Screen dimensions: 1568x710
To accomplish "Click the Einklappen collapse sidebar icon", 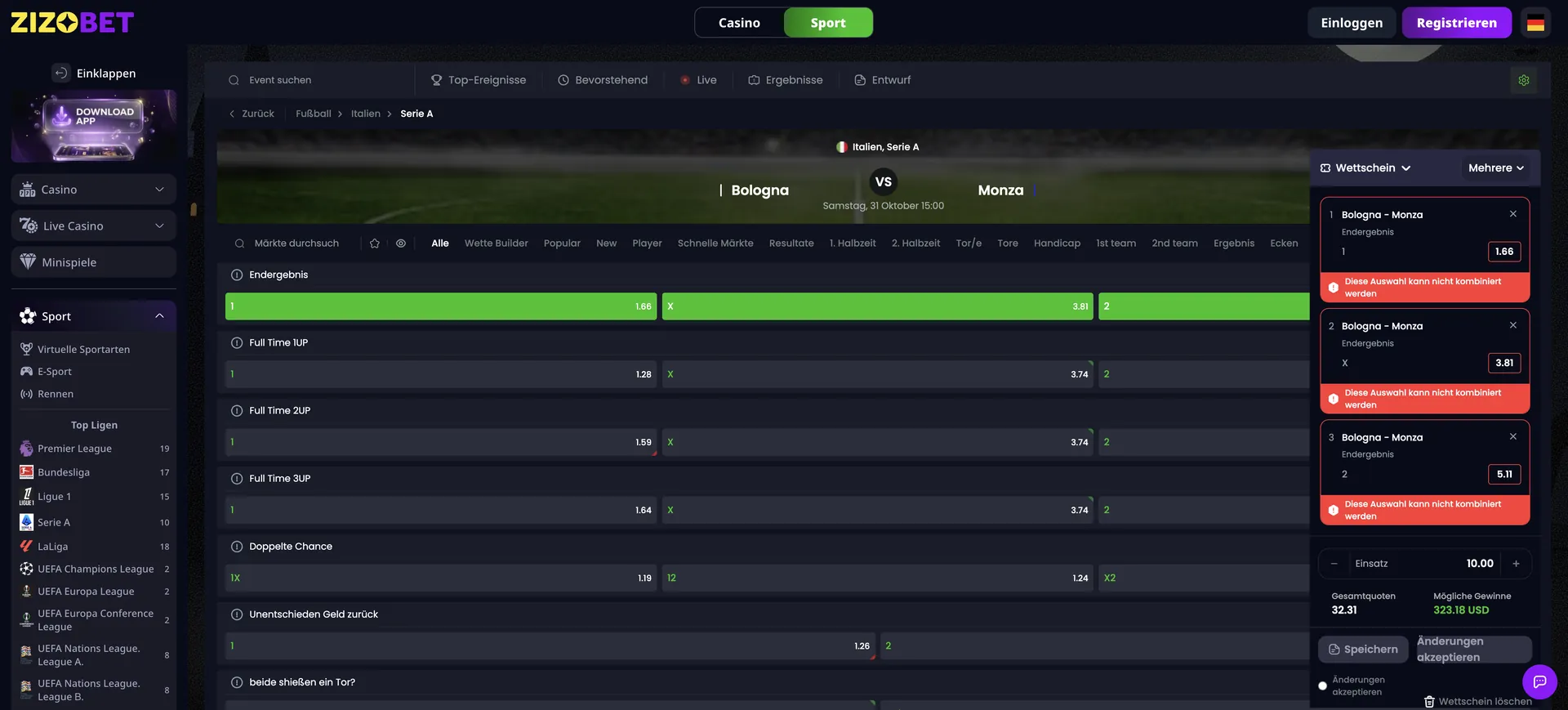I will 61,73.
